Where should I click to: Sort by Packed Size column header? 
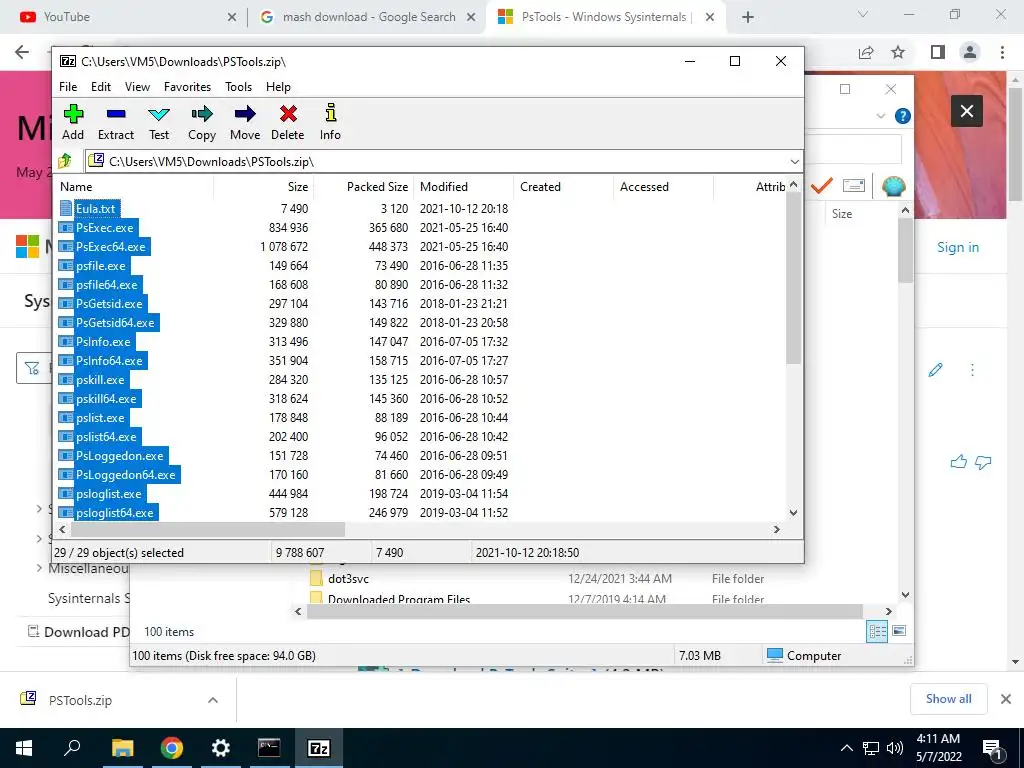click(364, 187)
